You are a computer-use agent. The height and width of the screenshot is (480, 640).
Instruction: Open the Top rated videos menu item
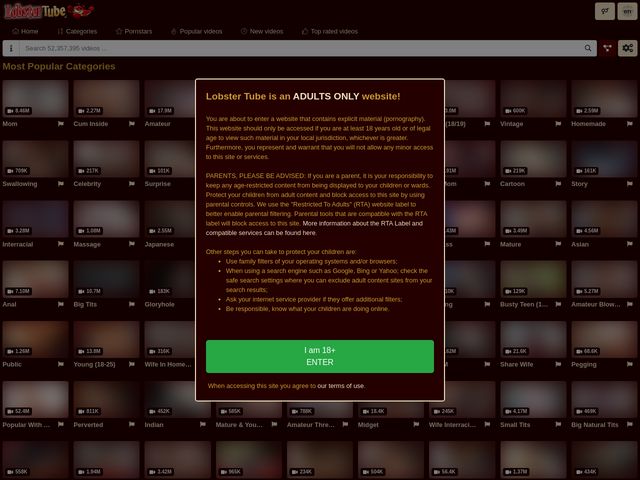(x=330, y=31)
